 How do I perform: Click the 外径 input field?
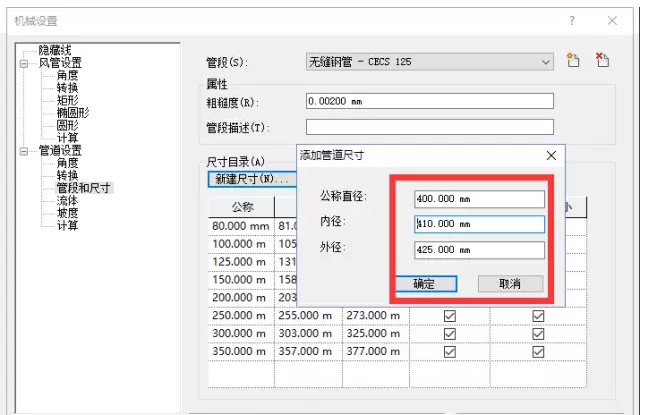(478, 249)
